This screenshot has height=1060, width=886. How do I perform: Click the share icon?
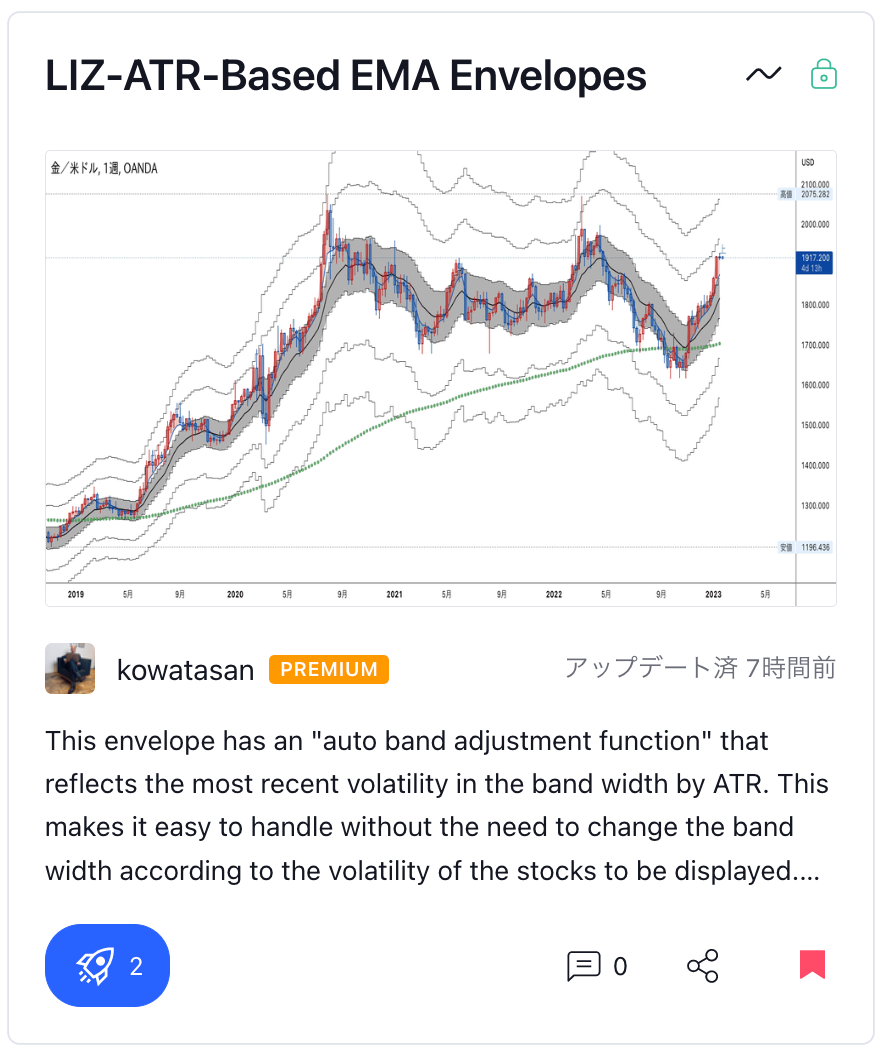(703, 966)
